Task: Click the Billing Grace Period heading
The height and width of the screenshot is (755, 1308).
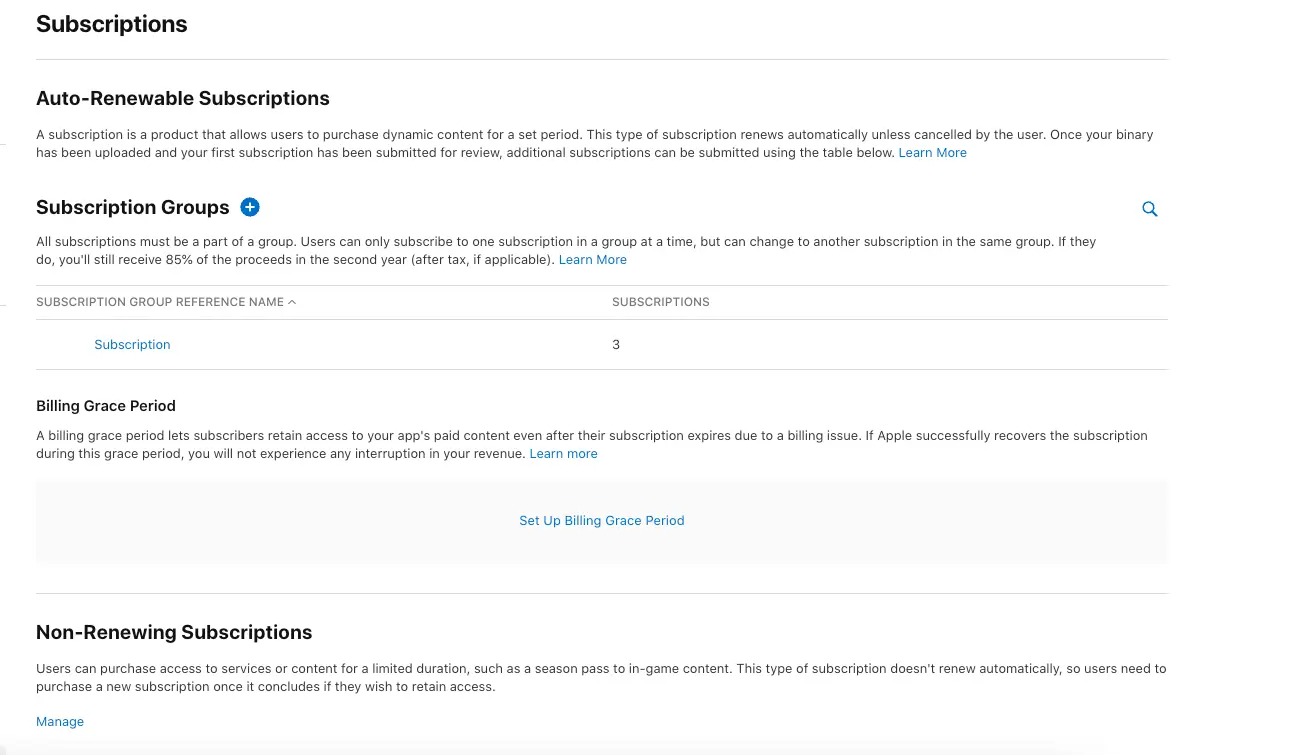Action: (x=105, y=406)
